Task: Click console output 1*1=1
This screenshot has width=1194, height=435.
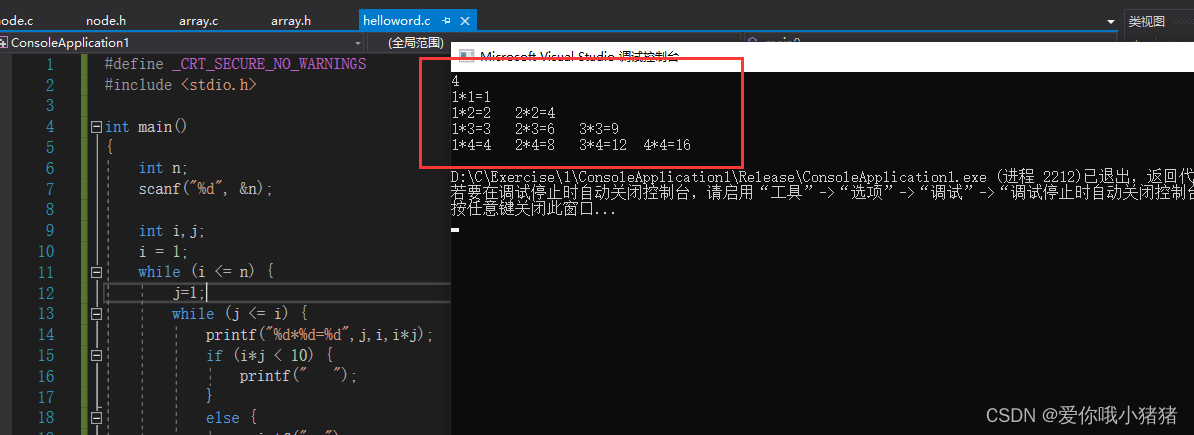Action: 471,97
